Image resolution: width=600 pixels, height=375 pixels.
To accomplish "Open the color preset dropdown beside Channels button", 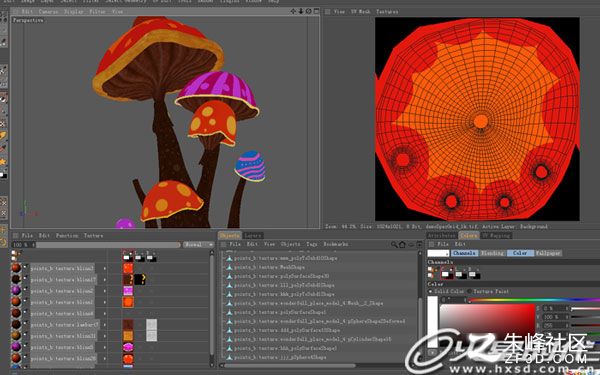I will [x=438, y=253].
